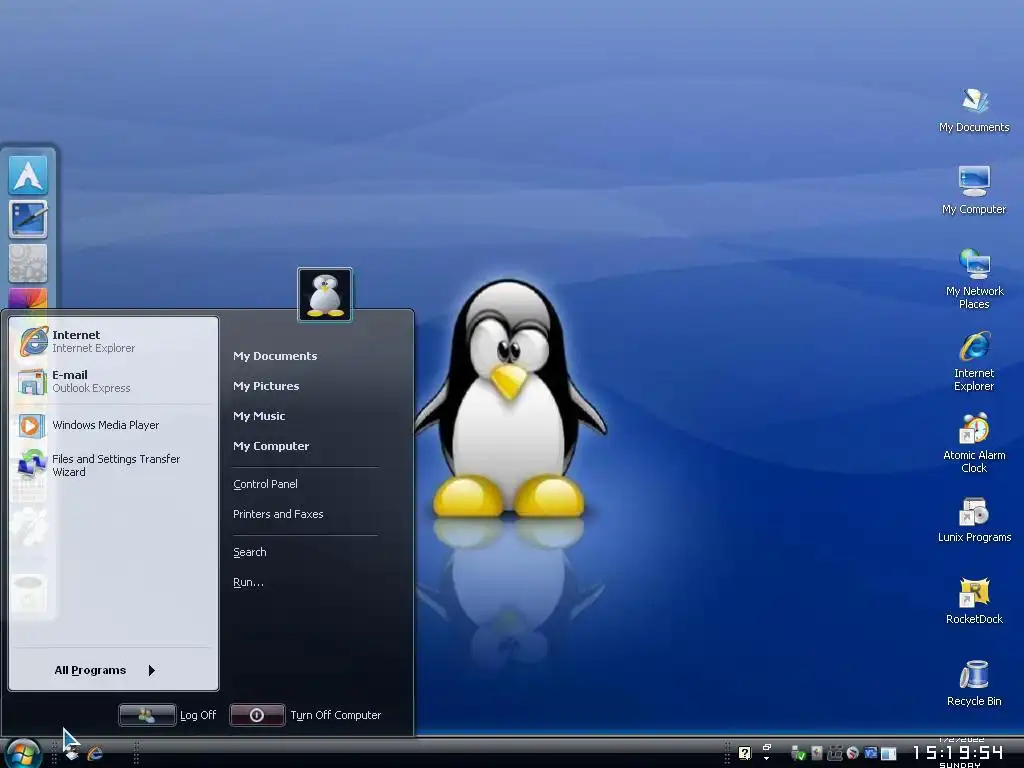This screenshot has height=768, width=1024.
Task: Open Search from Start menu
Action: tap(249, 552)
